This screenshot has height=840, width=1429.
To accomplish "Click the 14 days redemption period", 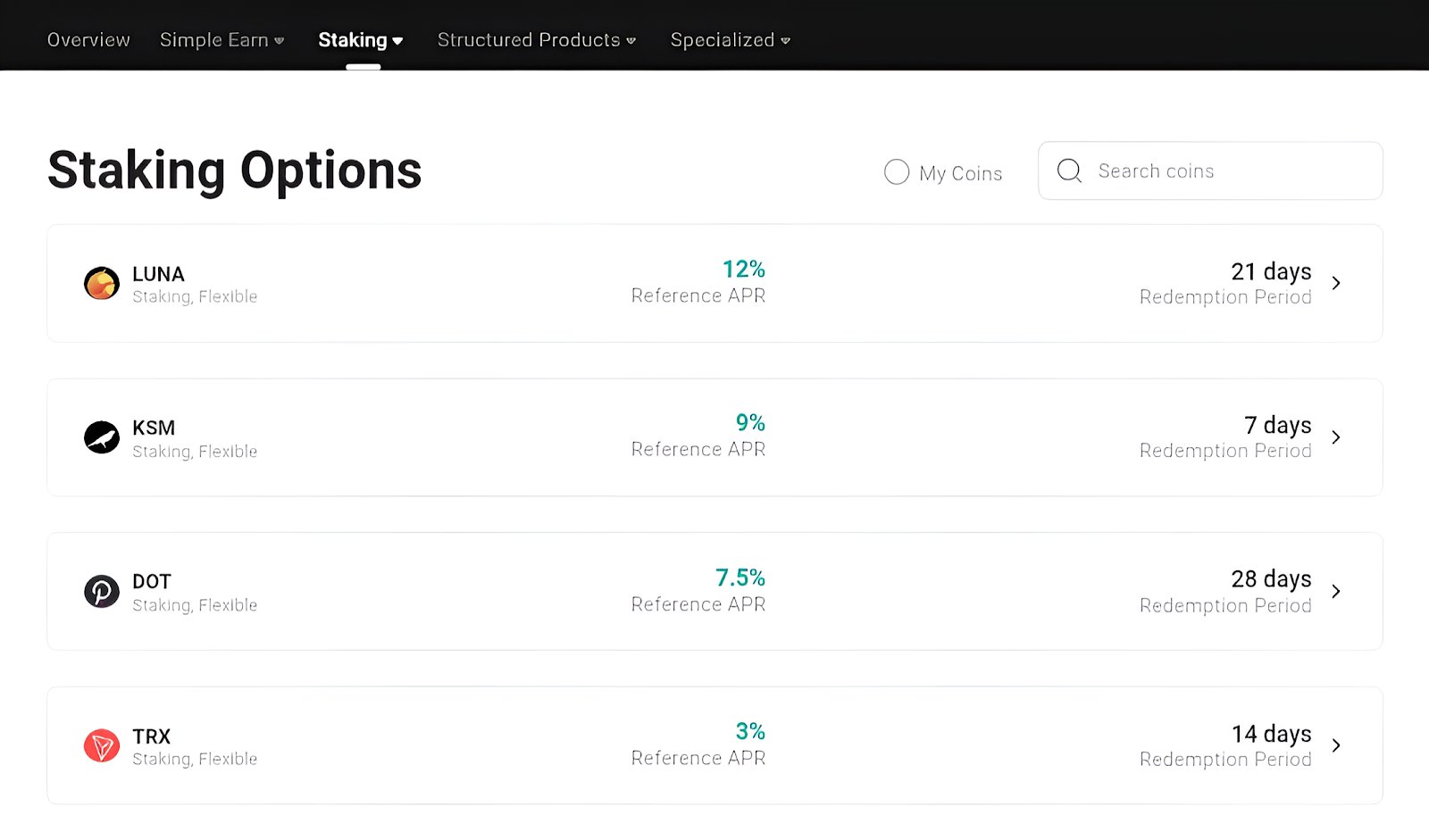I will (x=1272, y=734).
